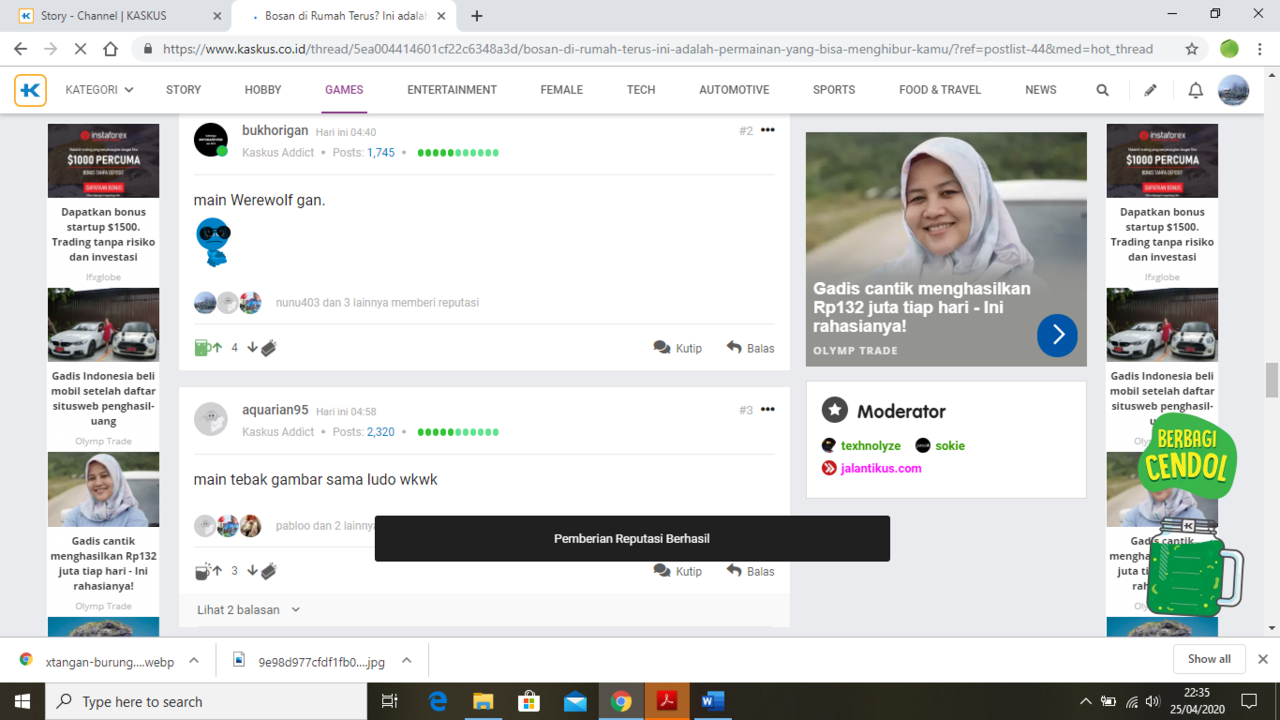Click Balas on bukhorigan's post
The image size is (1280, 720).
[750, 348]
